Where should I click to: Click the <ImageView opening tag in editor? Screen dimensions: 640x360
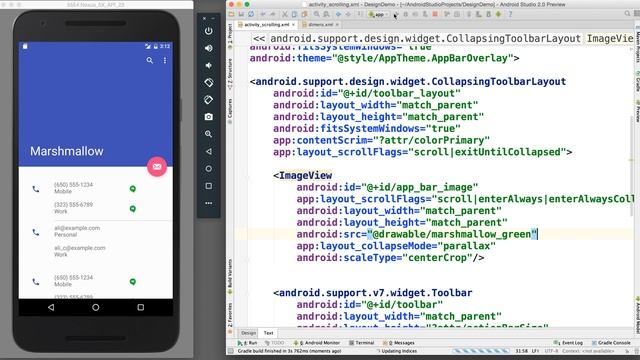302,176
